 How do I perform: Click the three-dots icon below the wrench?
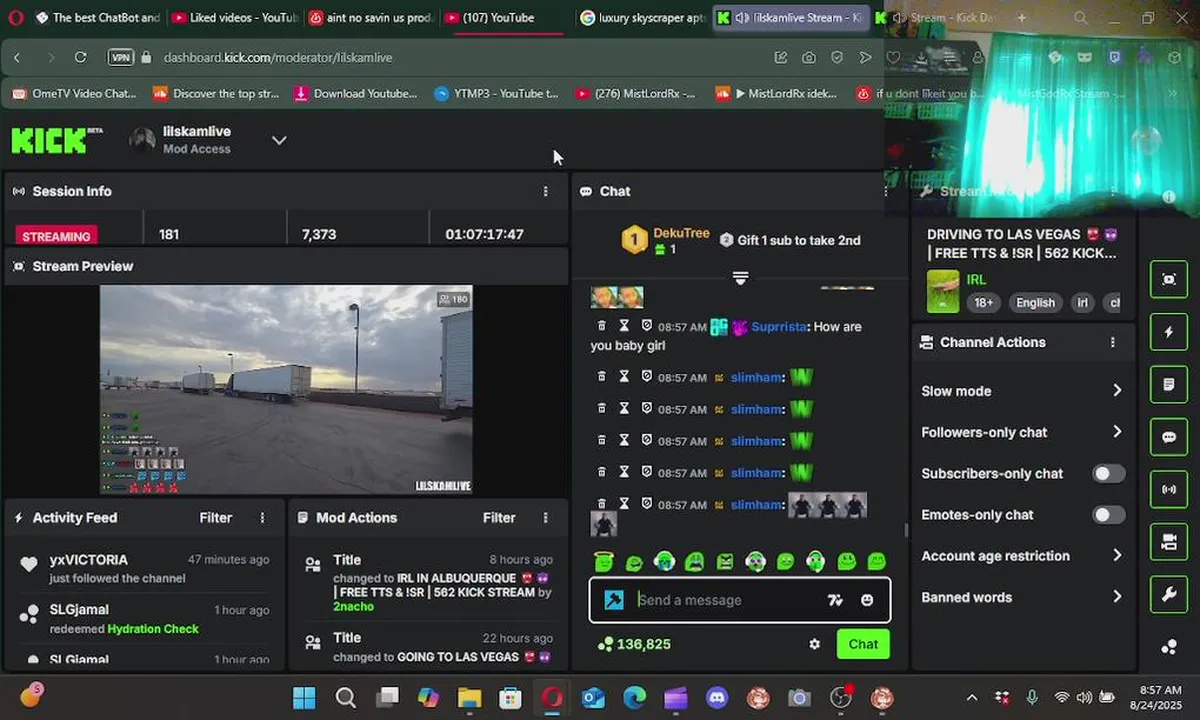(x=1169, y=647)
